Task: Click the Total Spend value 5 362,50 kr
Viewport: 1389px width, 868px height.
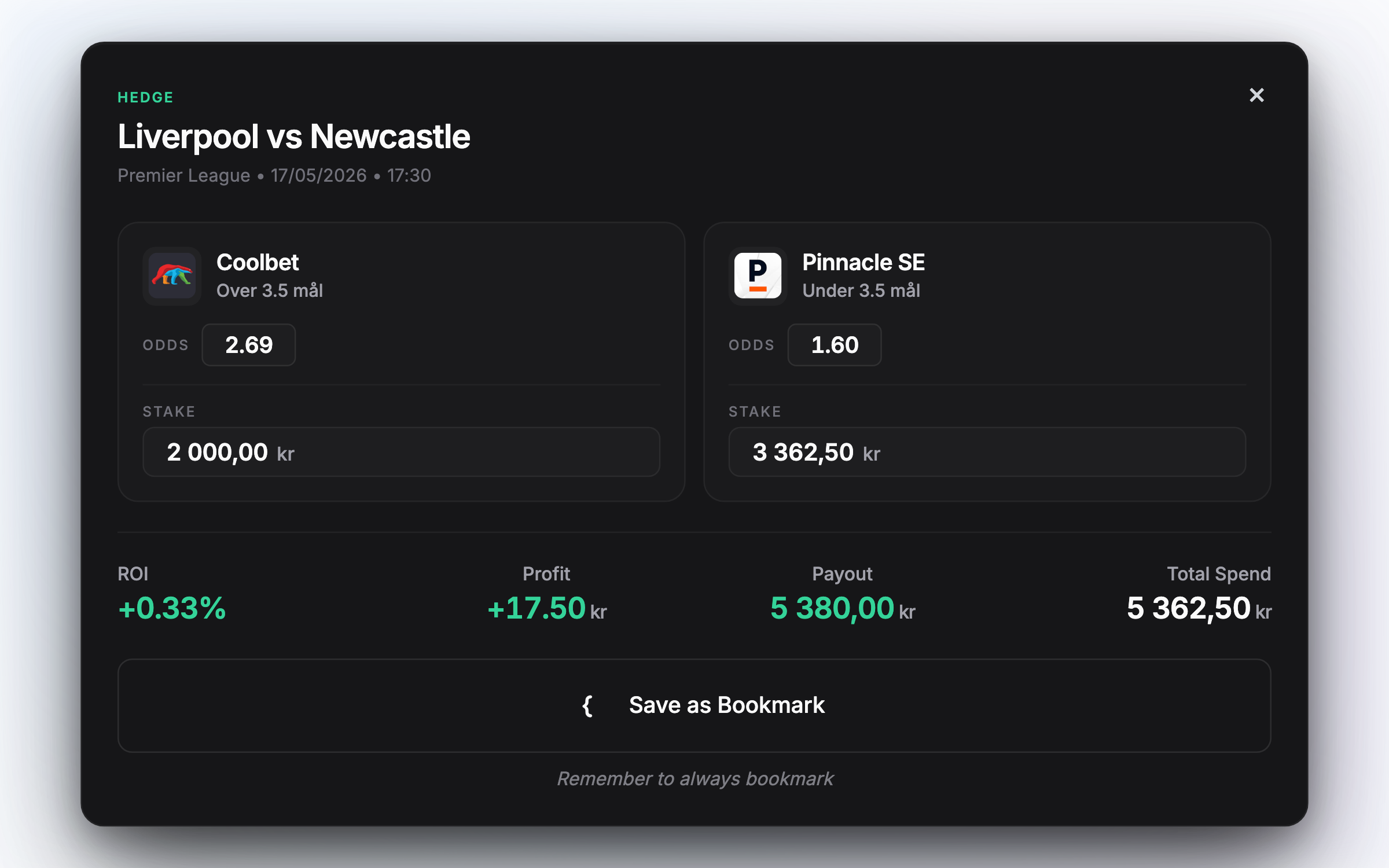Action: pyautogui.click(x=1199, y=608)
